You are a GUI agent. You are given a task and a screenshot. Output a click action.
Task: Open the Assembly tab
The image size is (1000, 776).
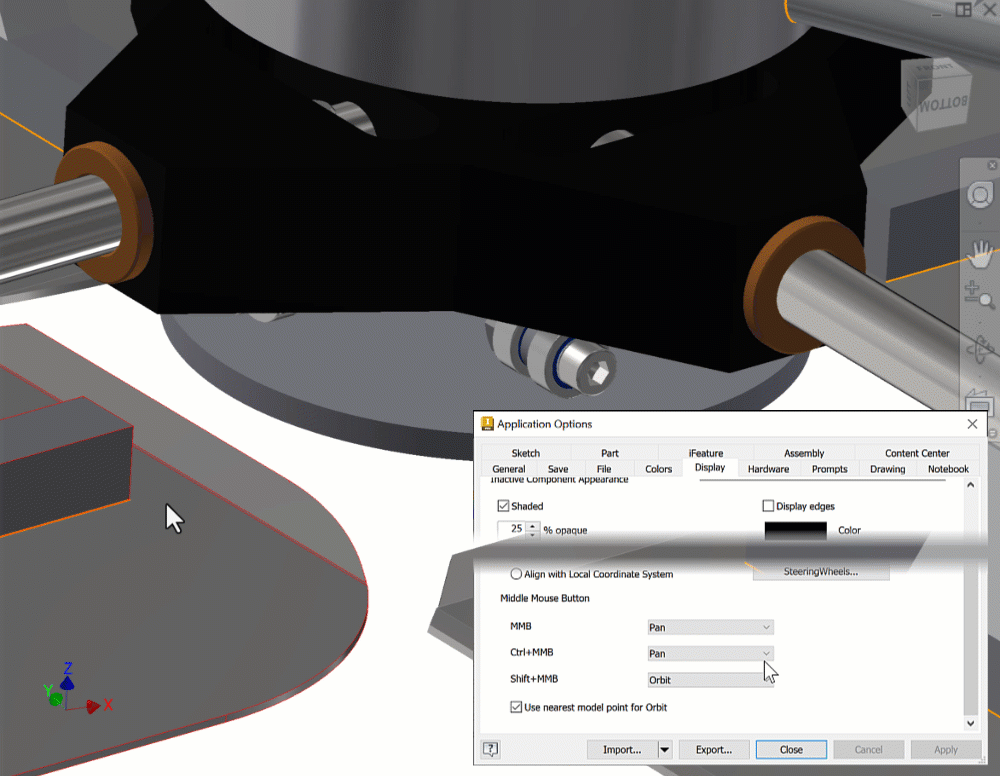click(x=804, y=453)
